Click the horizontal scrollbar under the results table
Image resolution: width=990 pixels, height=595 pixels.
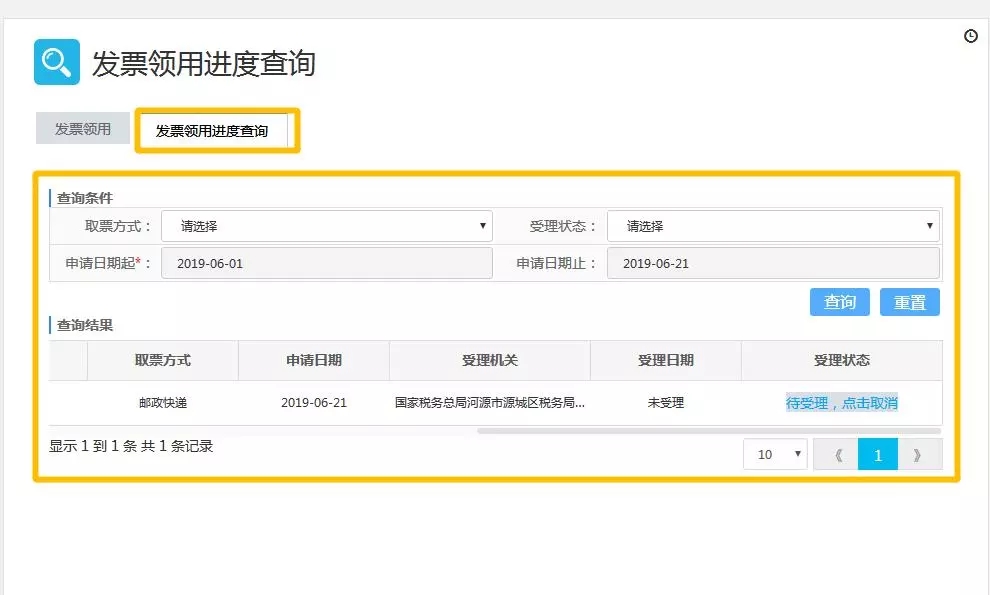click(x=708, y=431)
